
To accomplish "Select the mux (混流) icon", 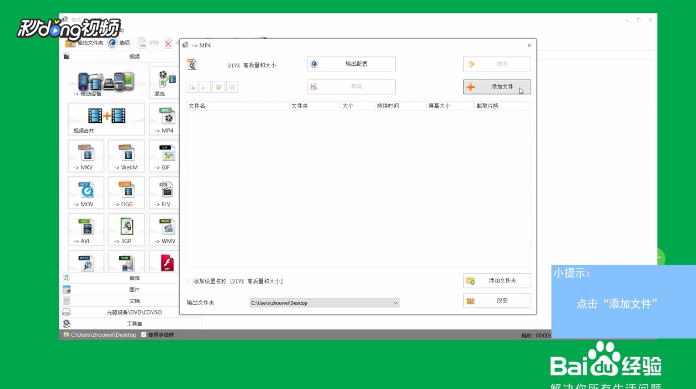I will tap(165, 83).
